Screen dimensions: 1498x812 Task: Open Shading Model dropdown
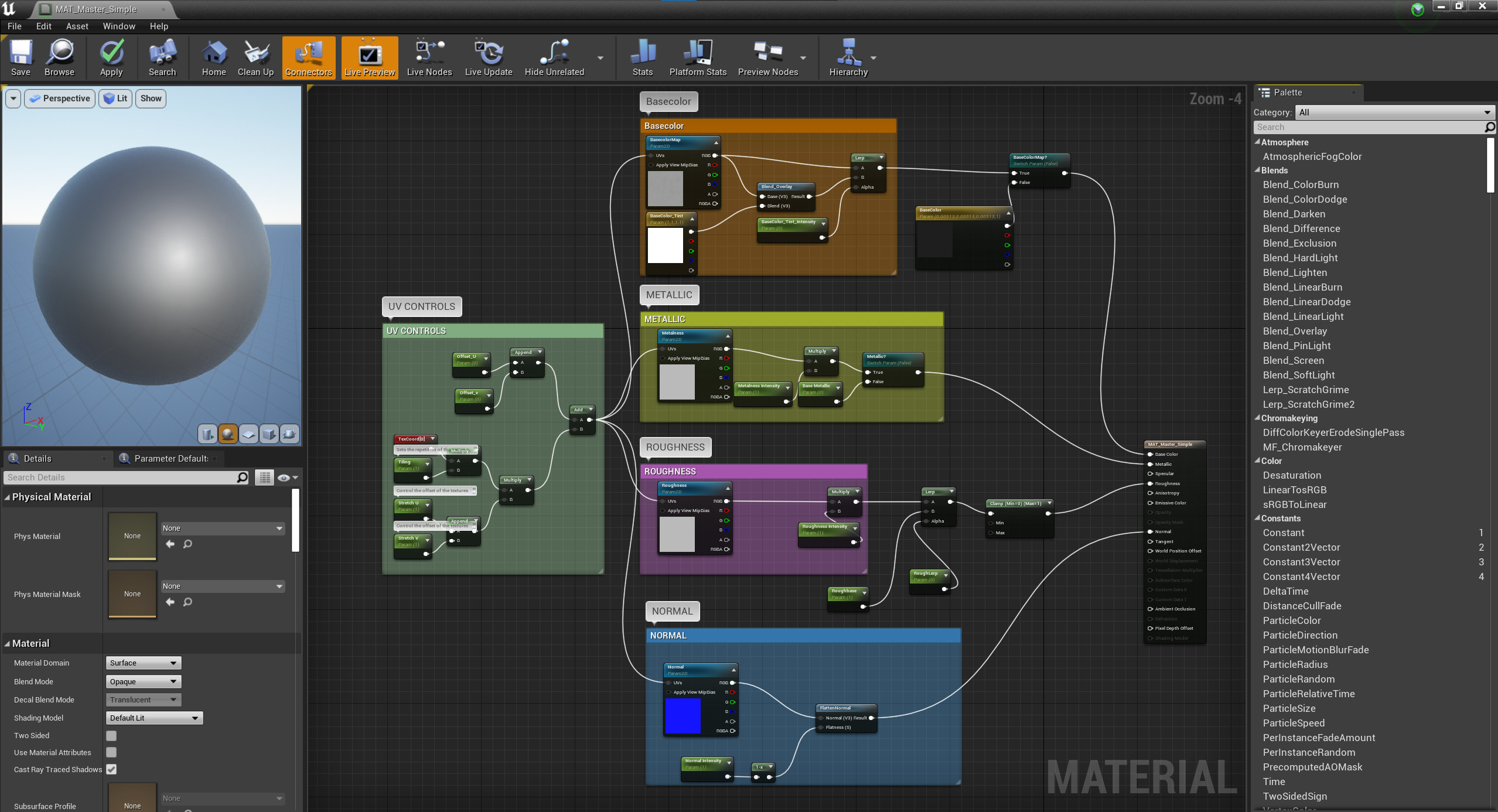[155, 718]
